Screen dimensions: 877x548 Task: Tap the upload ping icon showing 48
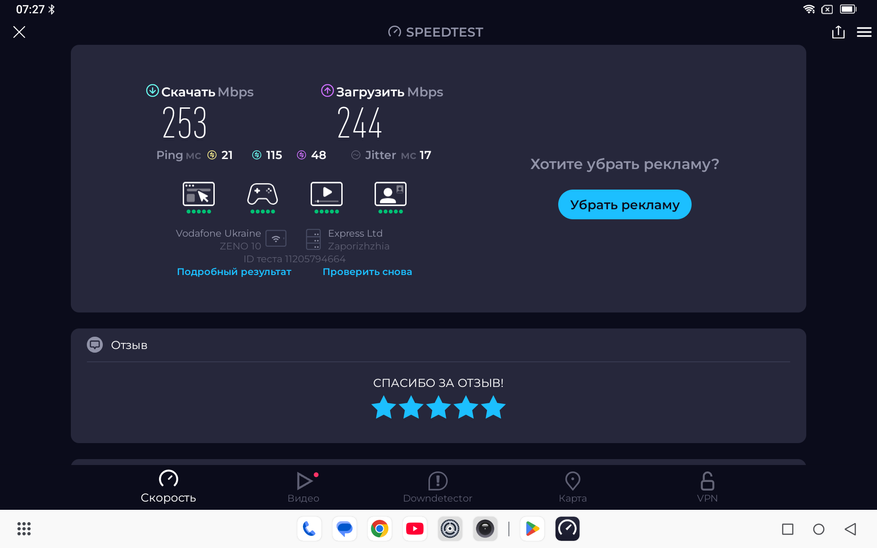click(301, 155)
